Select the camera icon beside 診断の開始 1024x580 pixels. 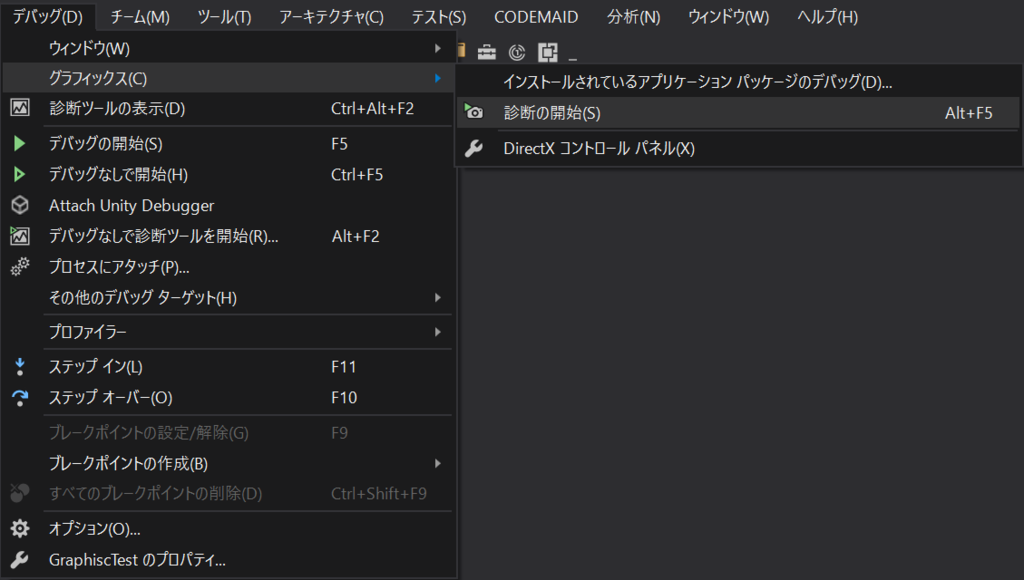(x=474, y=113)
